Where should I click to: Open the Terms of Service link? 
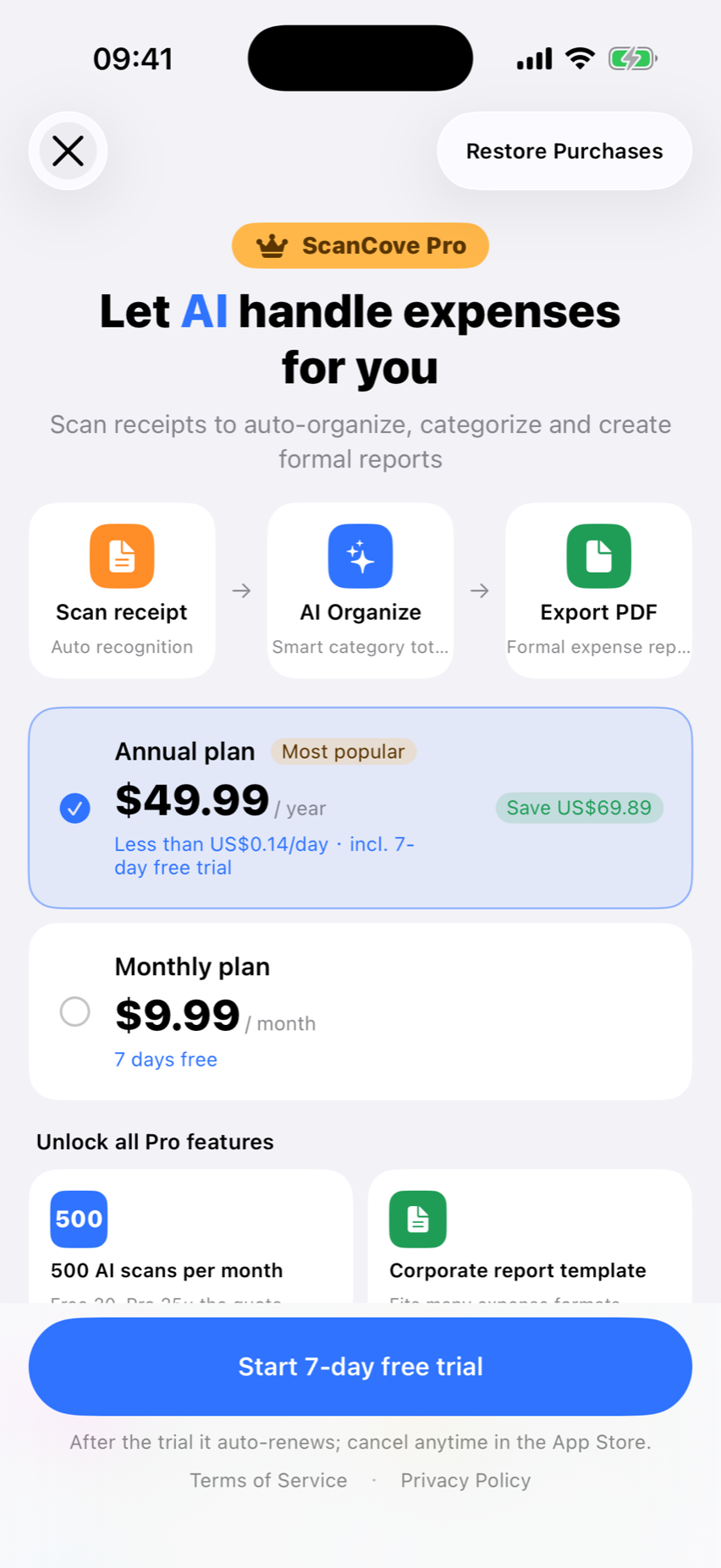(268, 1480)
